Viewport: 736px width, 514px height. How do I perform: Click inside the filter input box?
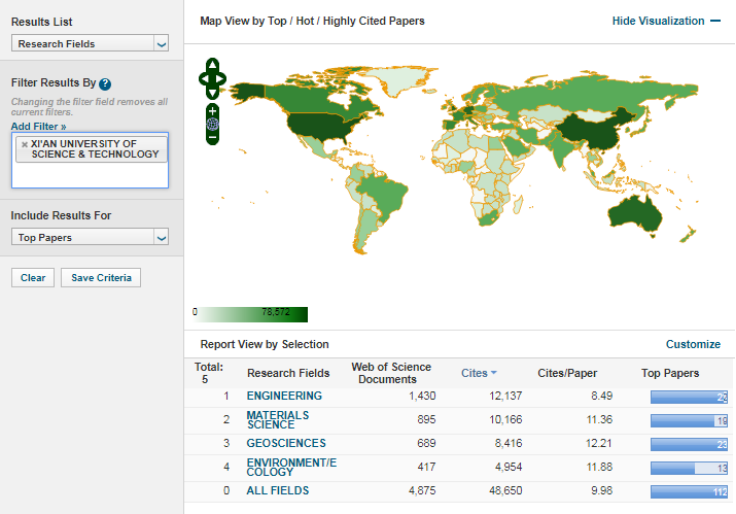coord(90,176)
